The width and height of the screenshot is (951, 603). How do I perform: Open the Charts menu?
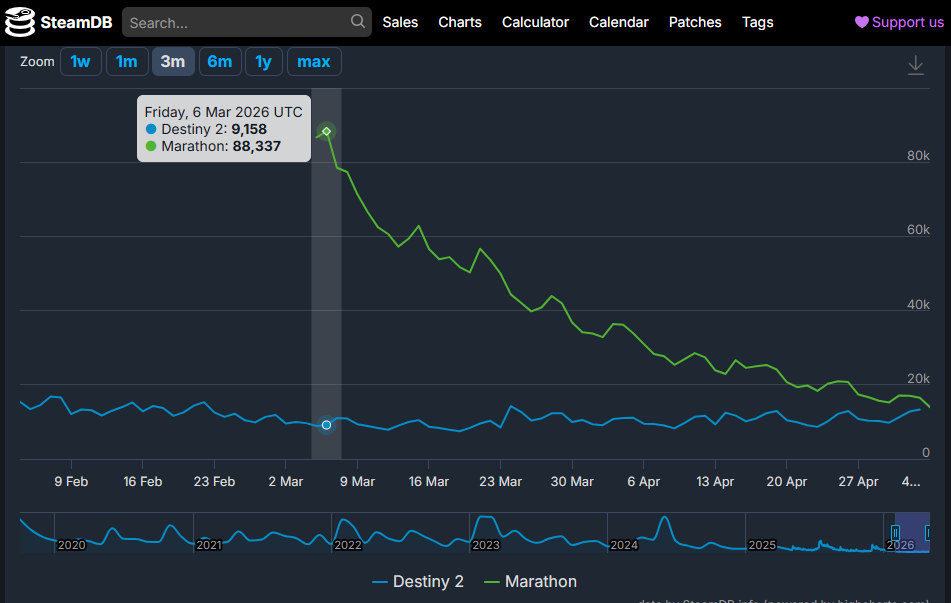tap(460, 22)
